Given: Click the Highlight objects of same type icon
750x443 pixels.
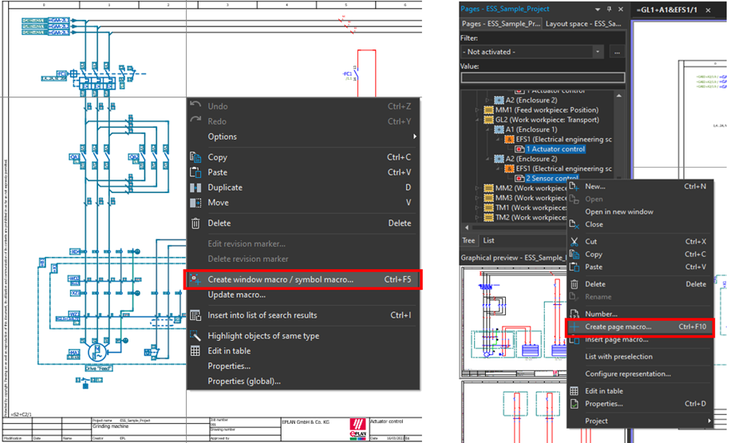Looking at the screenshot, I should pos(195,336).
